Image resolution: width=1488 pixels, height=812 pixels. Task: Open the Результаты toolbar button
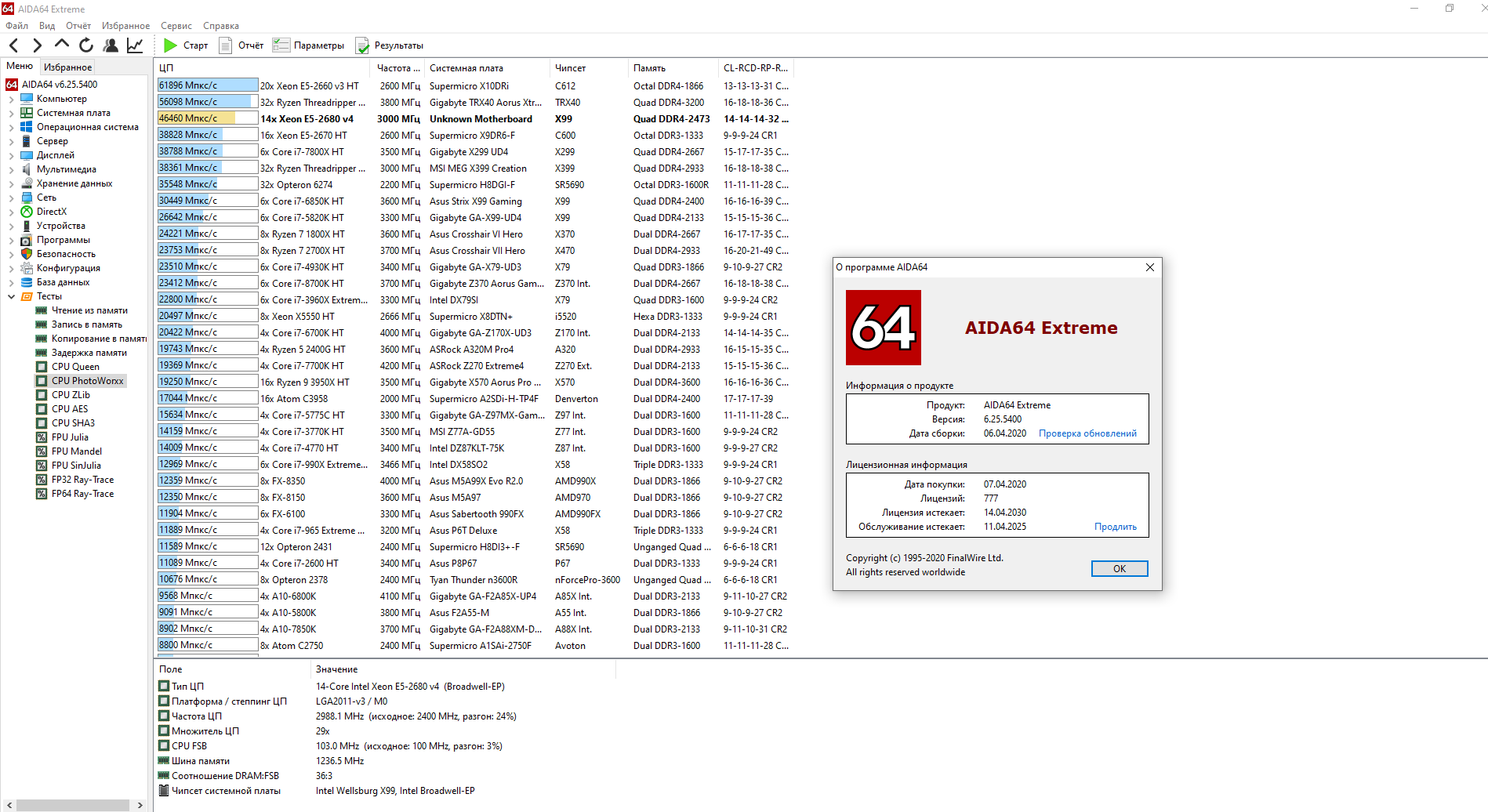(x=390, y=45)
